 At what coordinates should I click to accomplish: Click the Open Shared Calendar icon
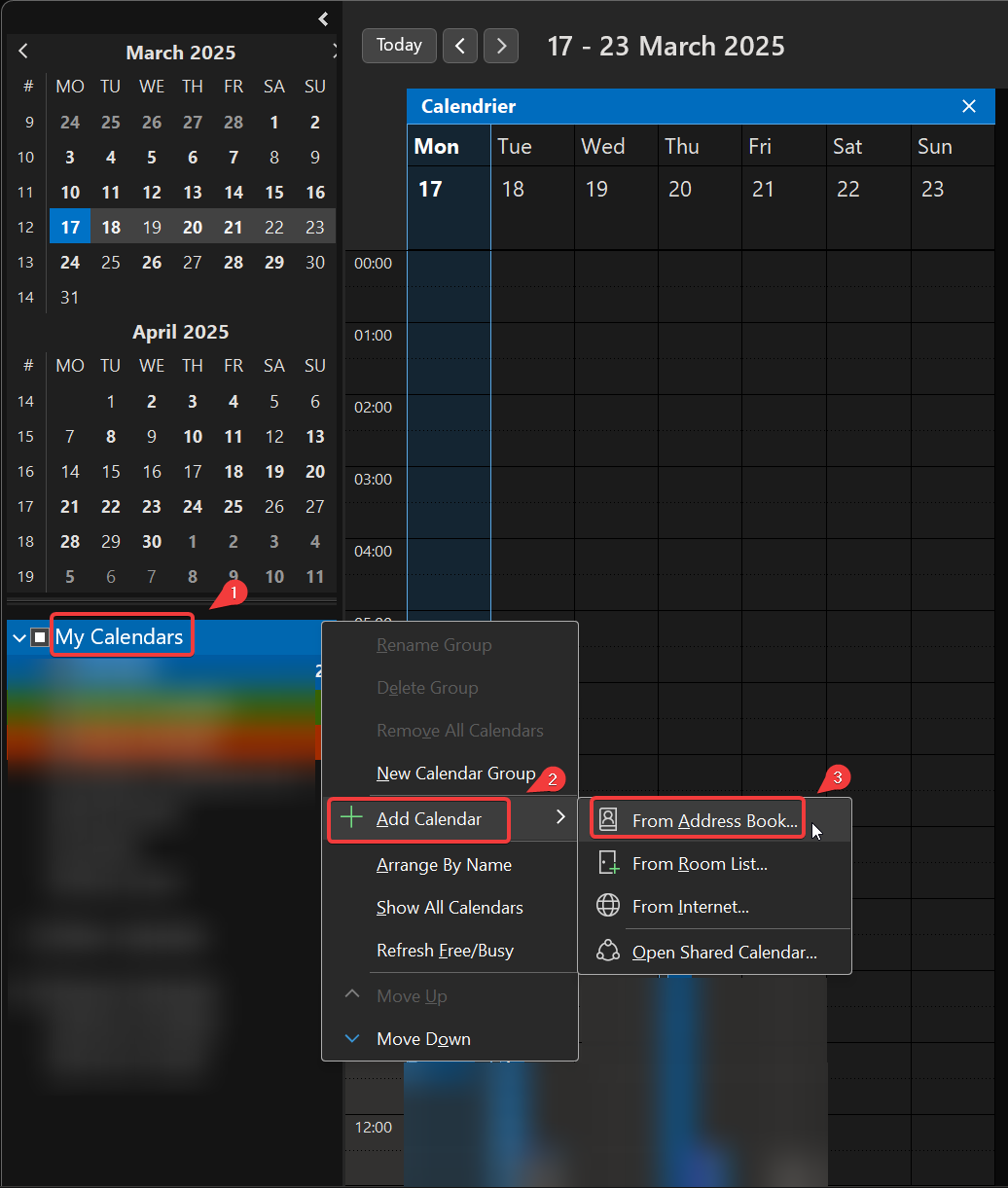point(608,951)
